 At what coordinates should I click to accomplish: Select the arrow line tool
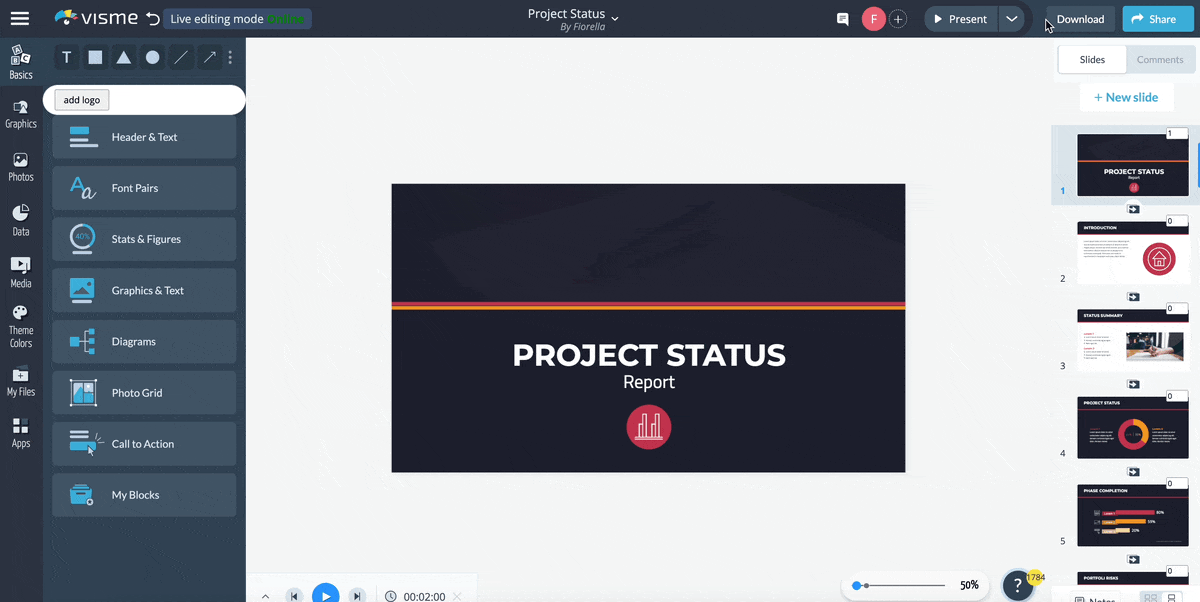(210, 58)
